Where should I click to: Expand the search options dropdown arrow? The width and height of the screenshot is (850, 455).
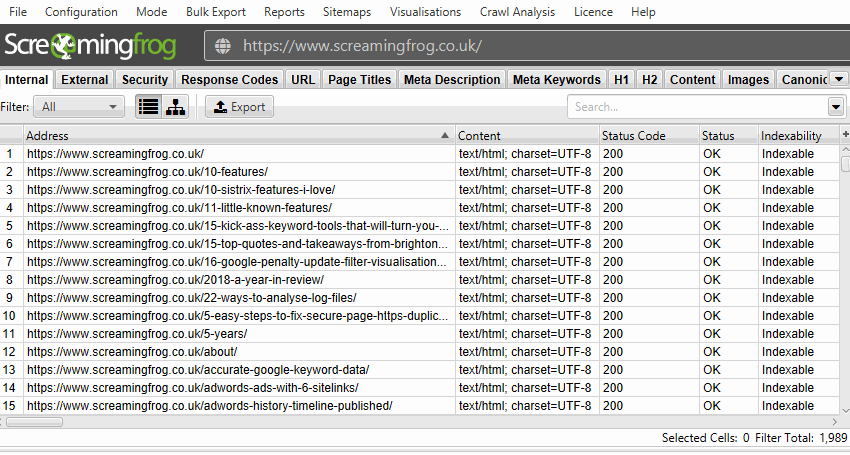(x=835, y=107)
